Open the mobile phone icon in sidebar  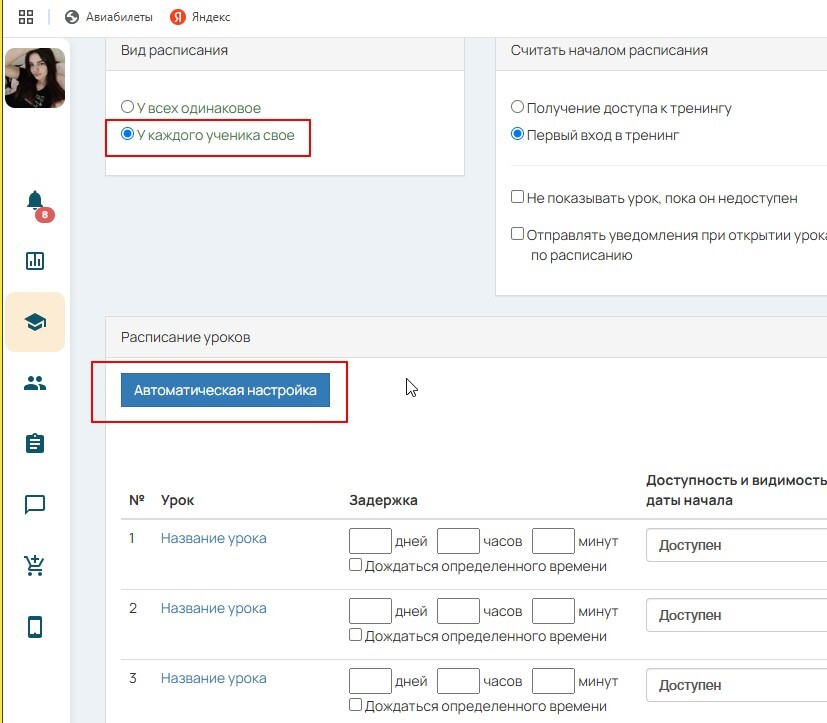click(x=35, y=627)
